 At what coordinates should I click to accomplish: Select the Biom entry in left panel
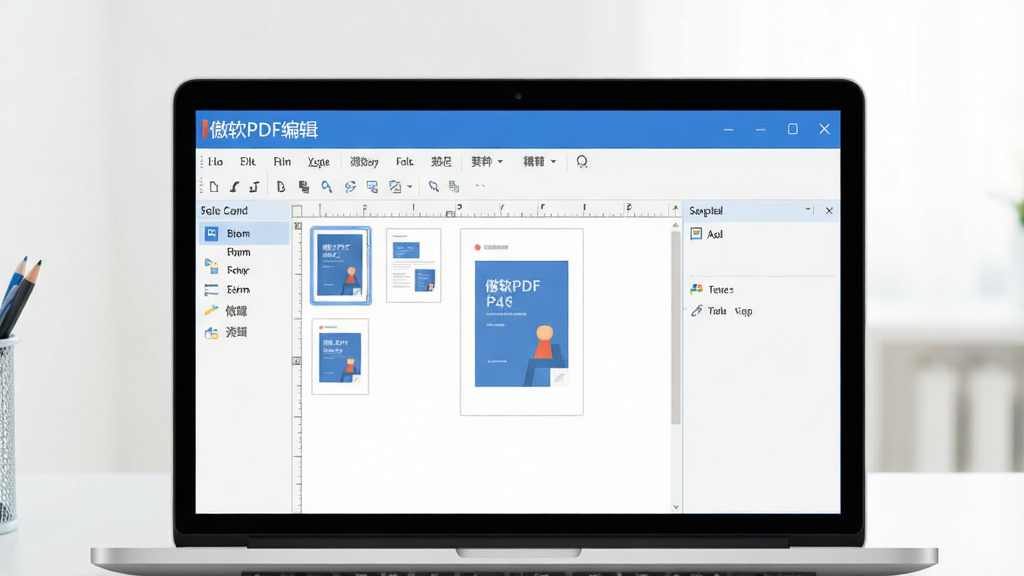[x=244, y=233]
